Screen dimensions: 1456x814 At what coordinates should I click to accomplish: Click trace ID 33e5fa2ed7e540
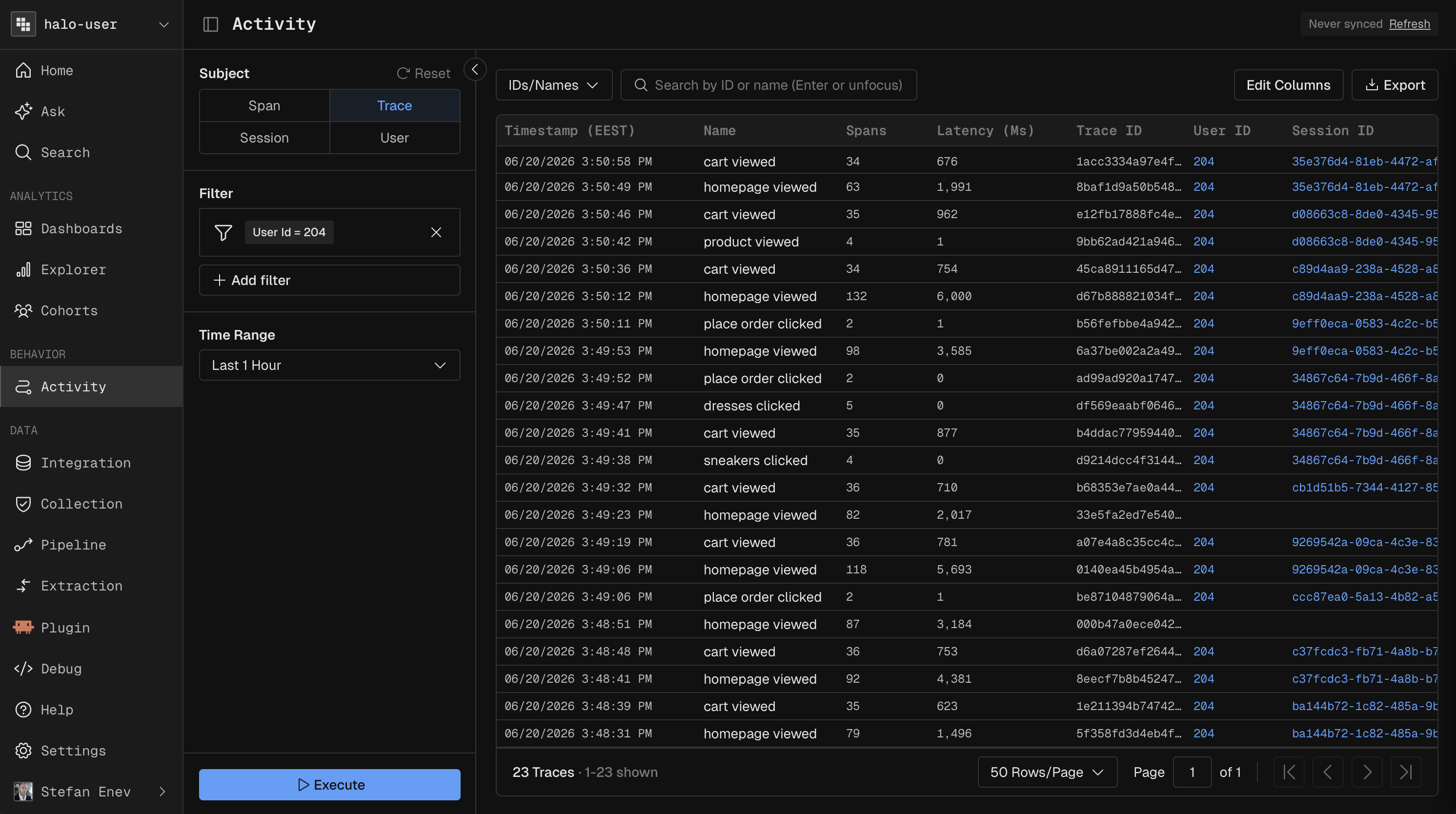pyautogui.click(x=1128, y=515)
